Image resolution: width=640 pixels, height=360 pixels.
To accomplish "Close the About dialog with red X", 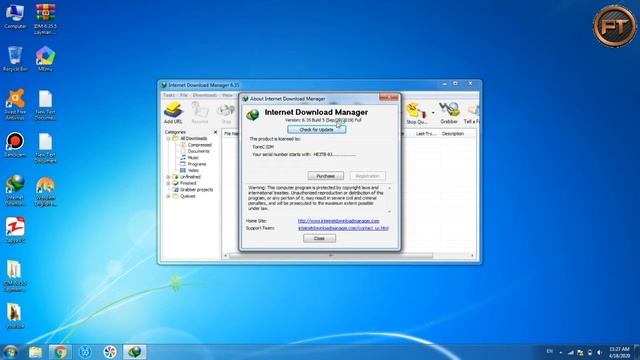I will 389,98.
